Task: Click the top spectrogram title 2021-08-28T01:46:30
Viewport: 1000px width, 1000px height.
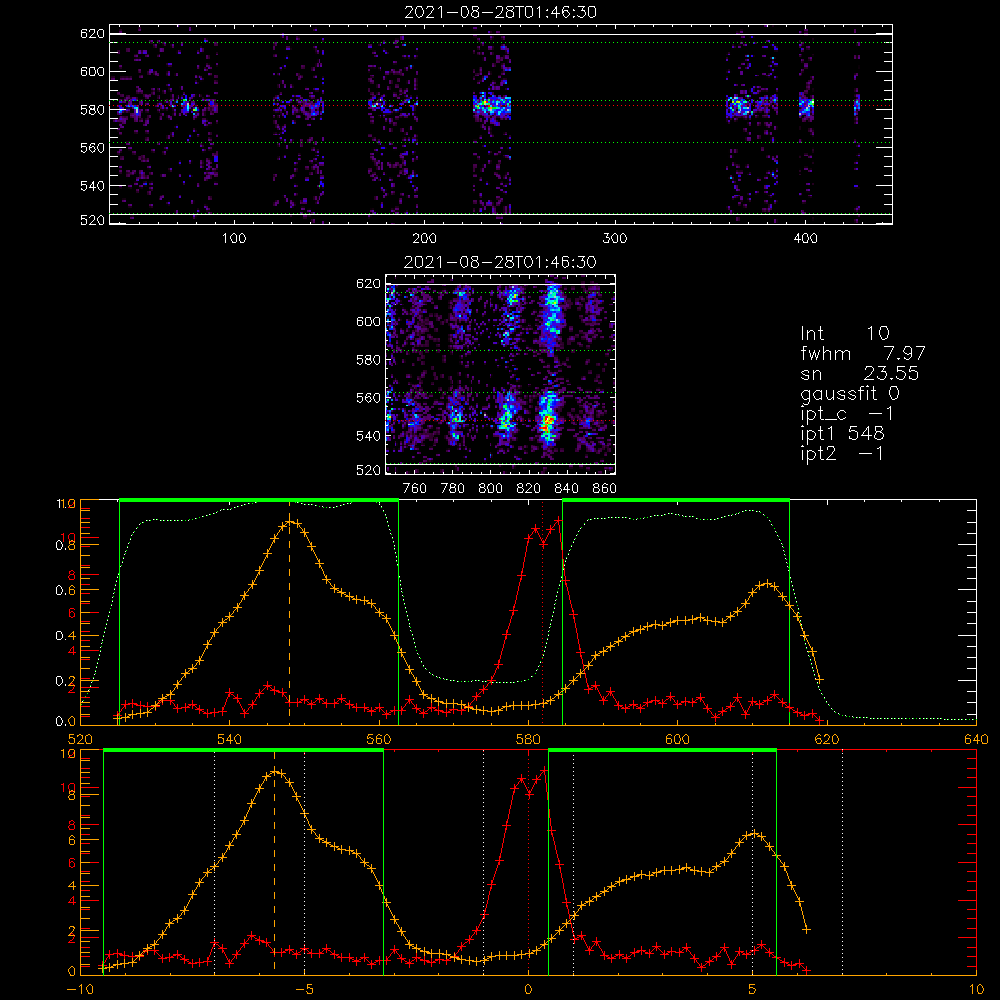Action: pyautogui.click(x=500, y=12)
